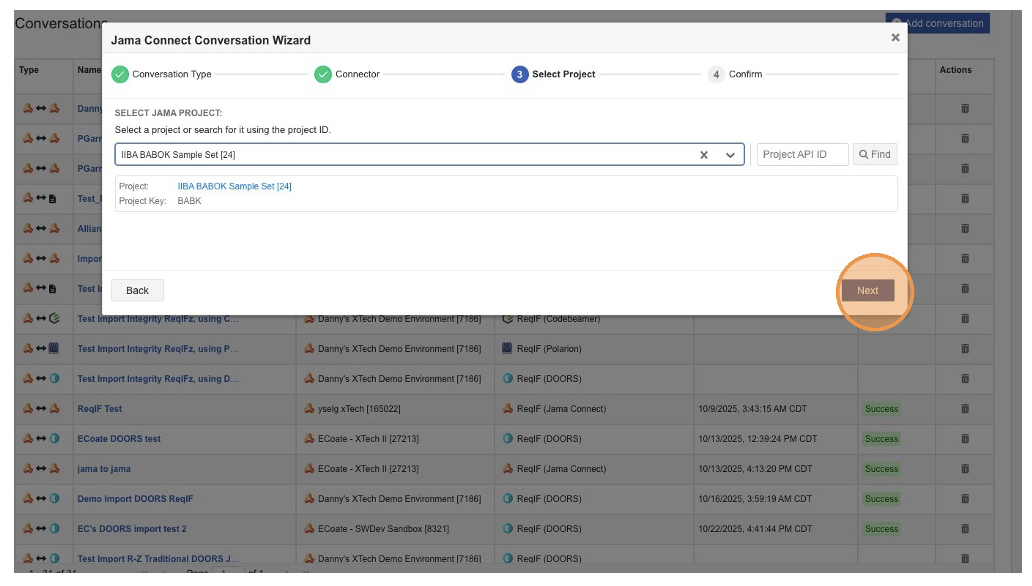The image size is (1032, 586).
Task: Close the Conversation Wizard dialog
Action: coord(895,38)
